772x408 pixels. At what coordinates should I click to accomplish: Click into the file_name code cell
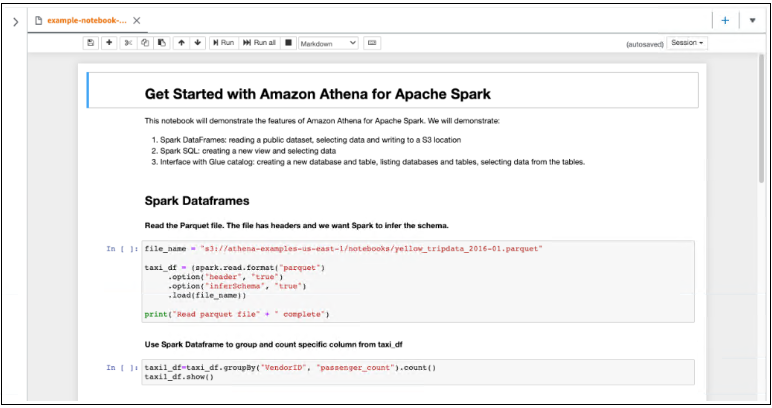(x=418, y=281)
